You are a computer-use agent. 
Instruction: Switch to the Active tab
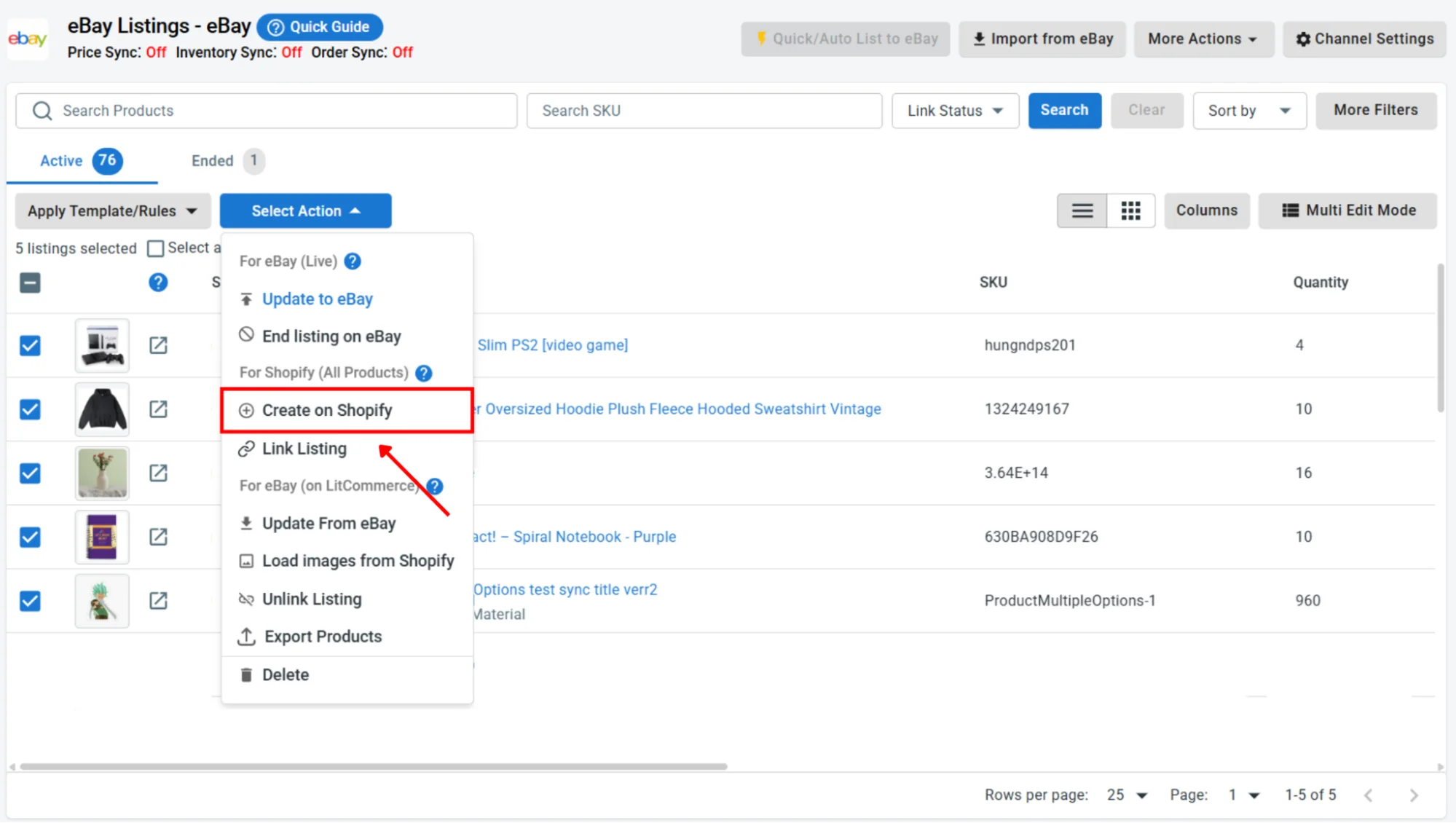pyautogui.click(x=82, y=160)
